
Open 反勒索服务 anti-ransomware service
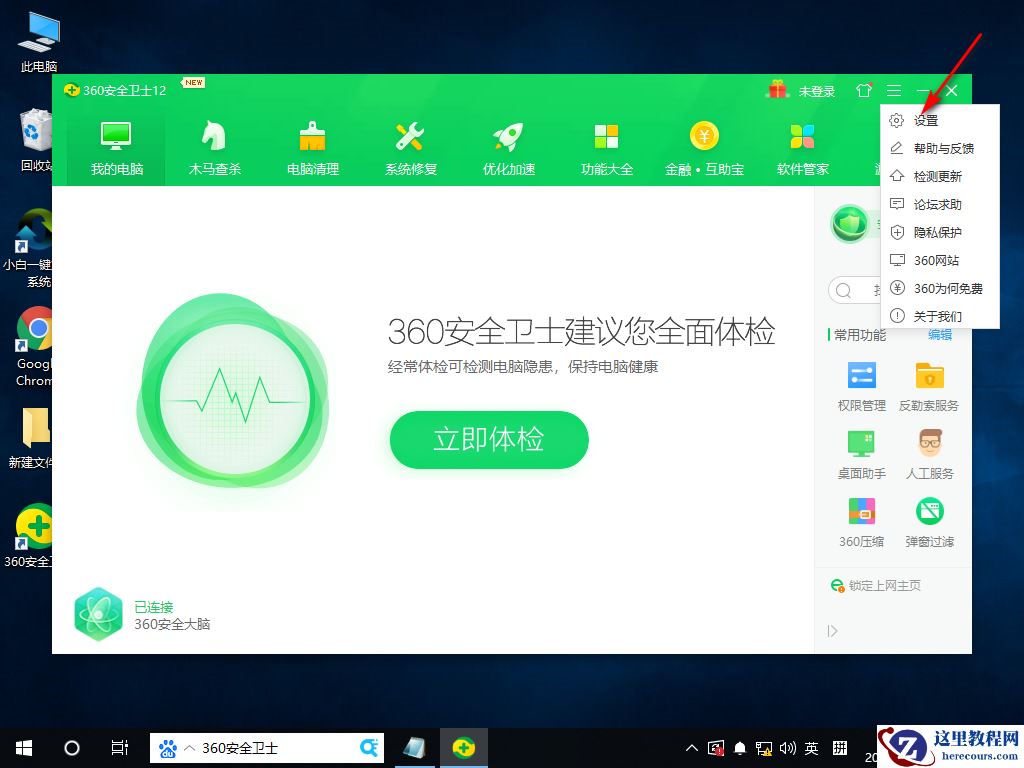click(929, 385)
